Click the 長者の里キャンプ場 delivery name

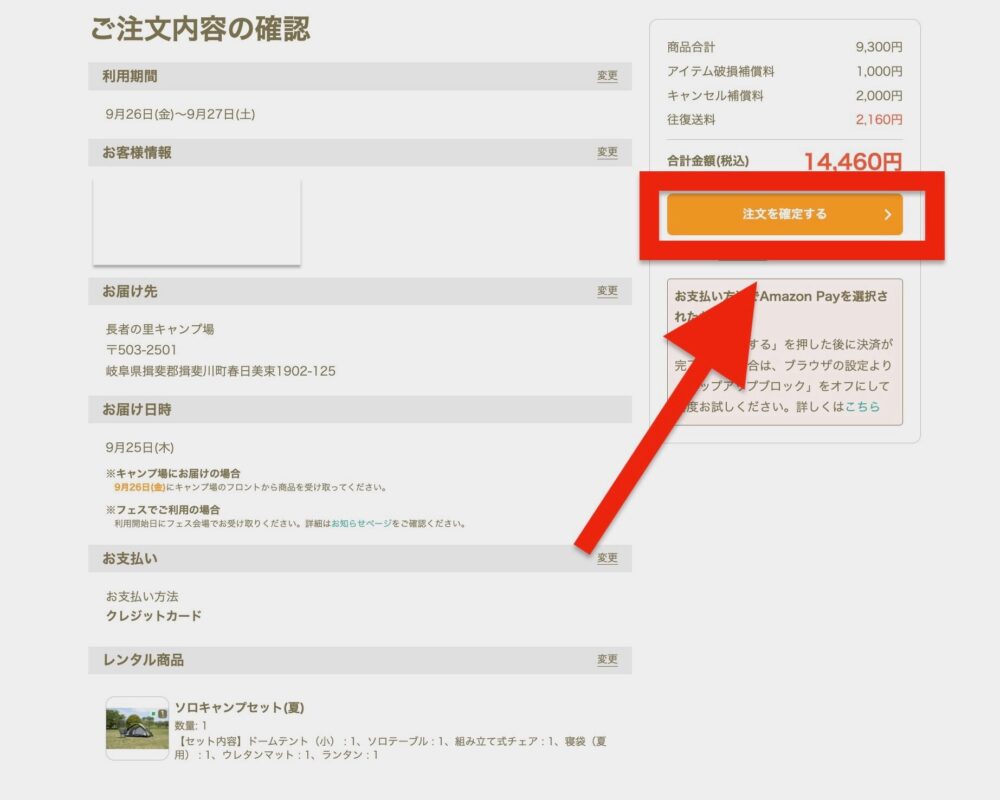pos(160,329)
